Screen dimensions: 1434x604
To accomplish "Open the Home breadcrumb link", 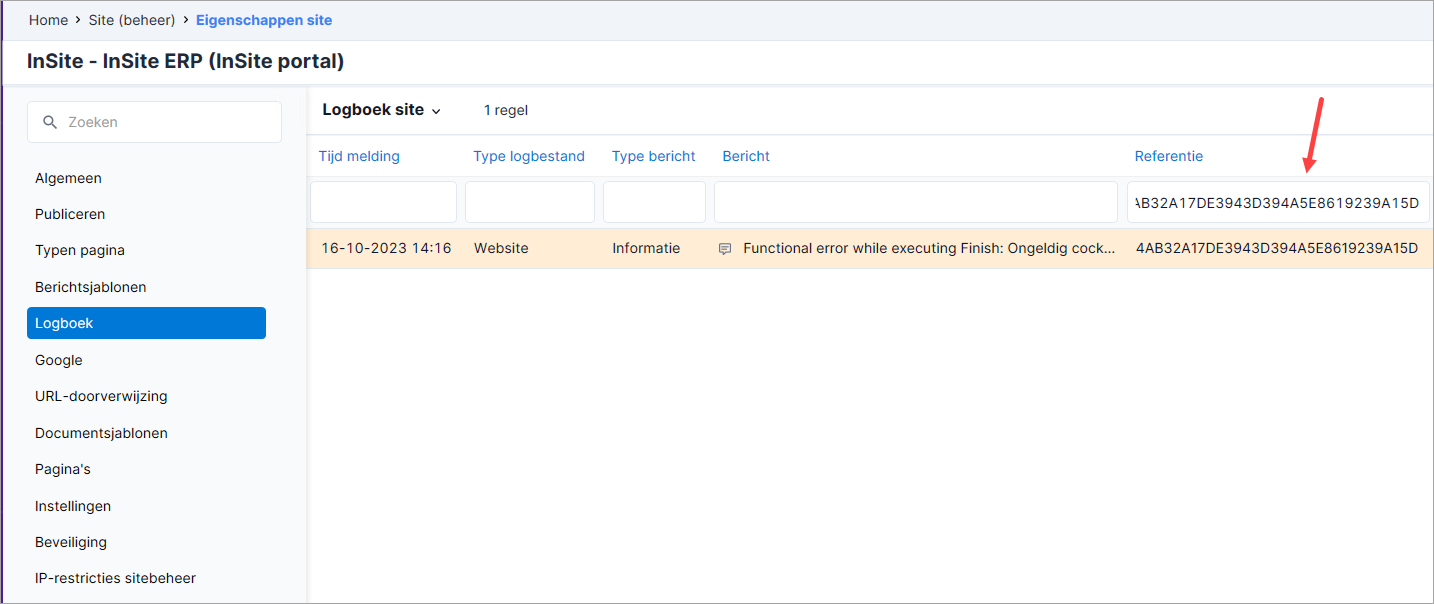I will click(48, 20).
